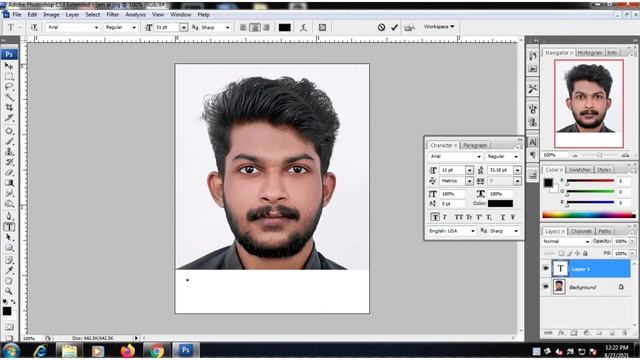Open blend mode Normal dropdown in Layers
Viewport: 640px width, 360px height.
566,241
